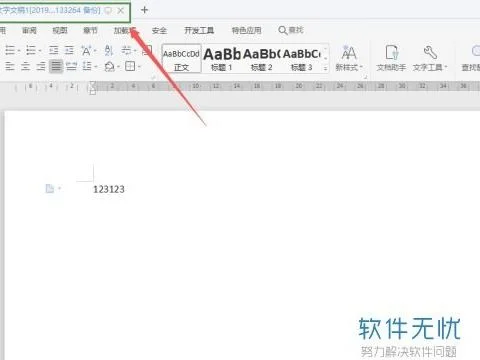Close the 文字文稿1 document tab
Image resolution: width=480 pixels, height=360 pixels.
pyautogui.click(x=121, y=10)
